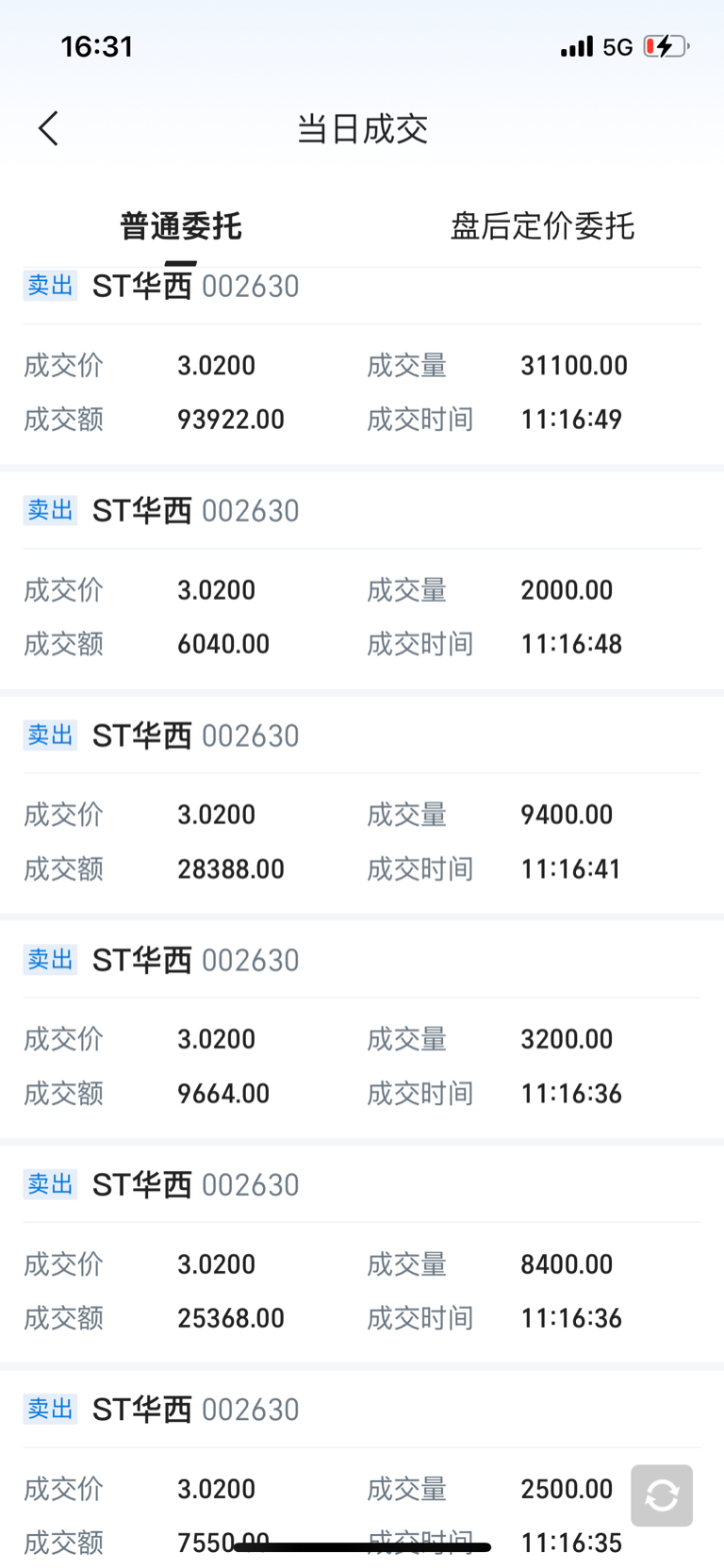724x1568 pixels.
Task: Tap the trade volume 31100.00
Action: click(x=574, y=365)
